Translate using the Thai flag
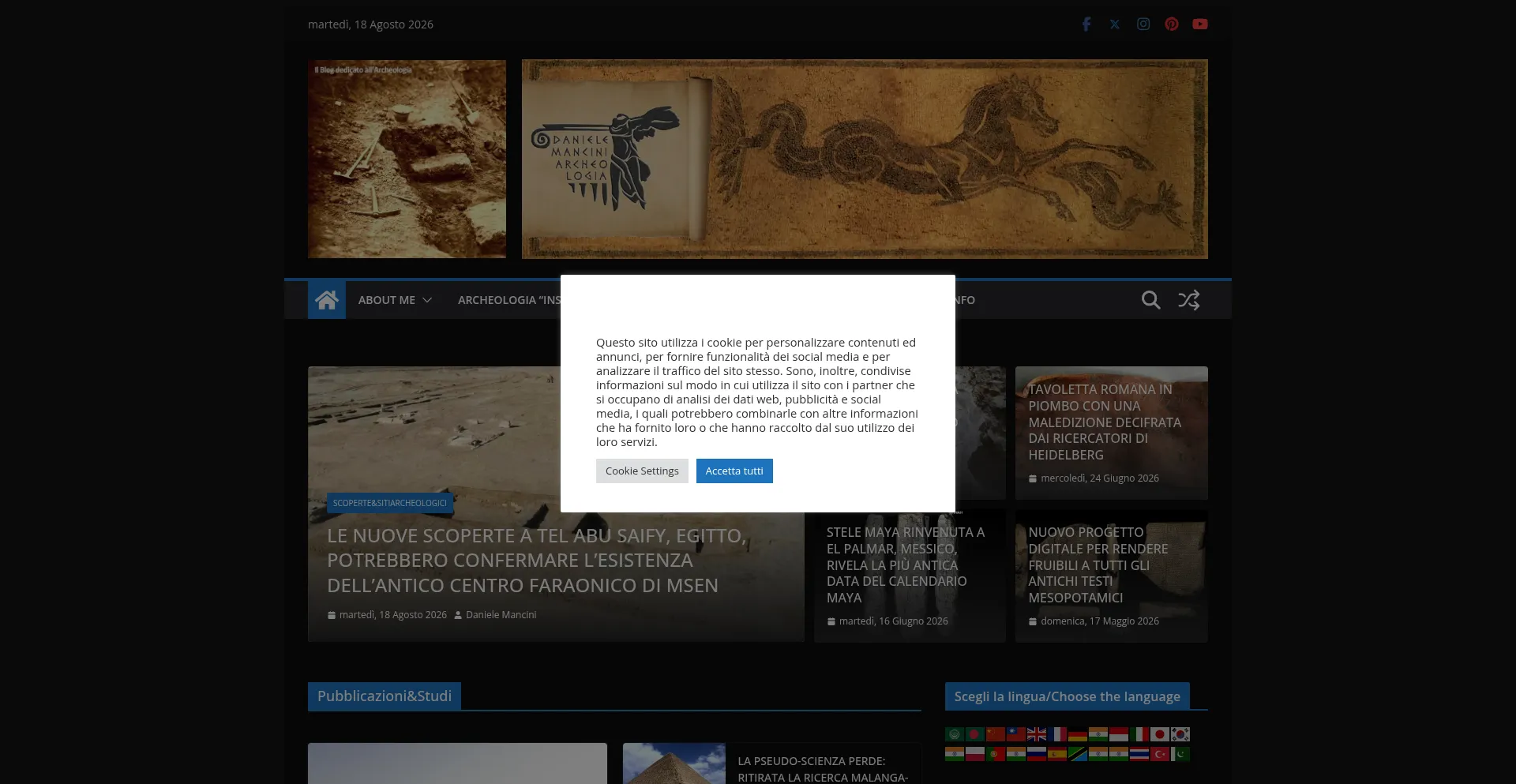Viewport: 1516px width, 784px height. click(1139, 754)
